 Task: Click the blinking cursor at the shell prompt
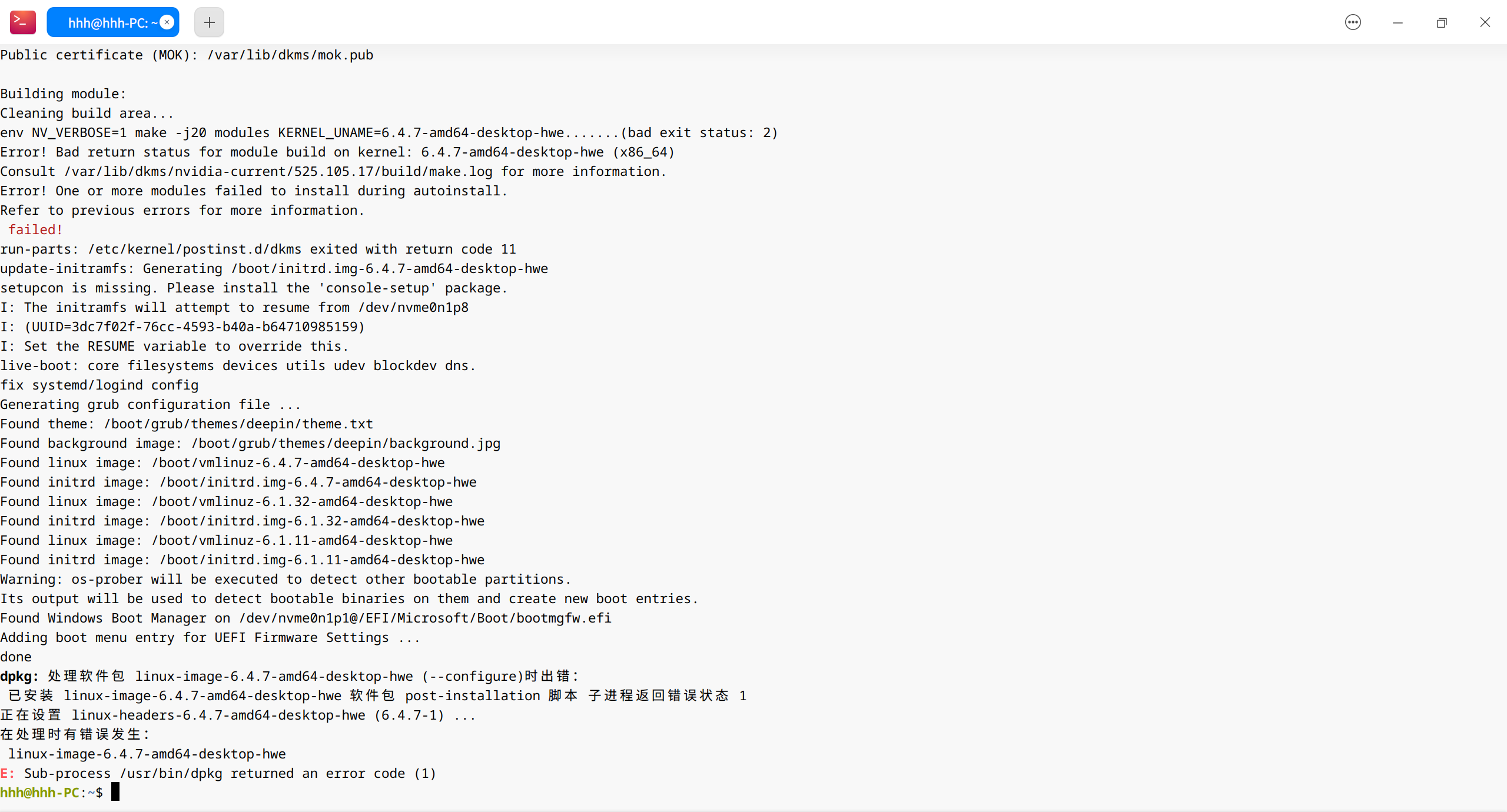click(x=115, y=791)
